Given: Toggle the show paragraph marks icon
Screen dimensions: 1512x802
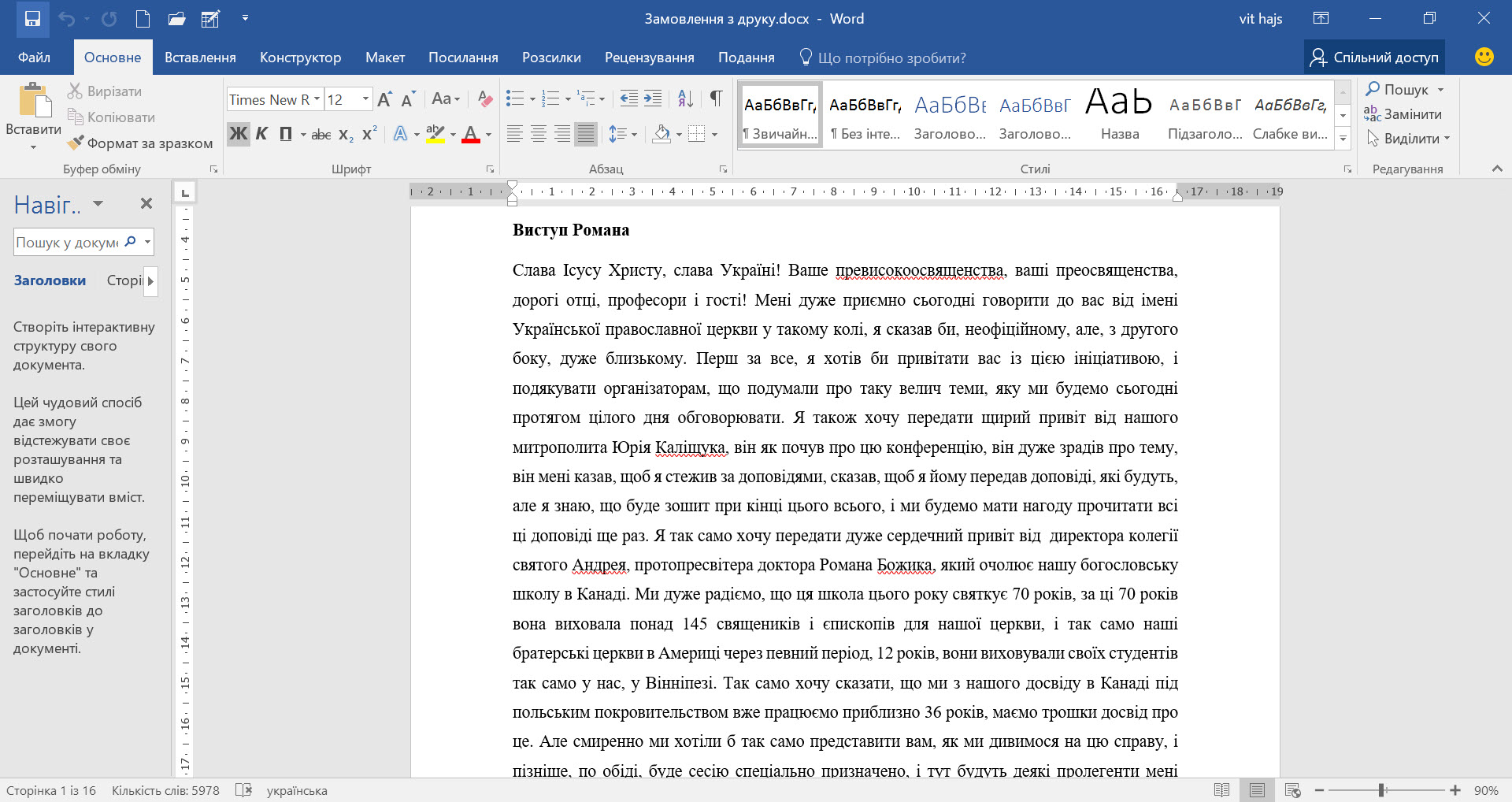Looking at the screenshot, I should (716, 98).
